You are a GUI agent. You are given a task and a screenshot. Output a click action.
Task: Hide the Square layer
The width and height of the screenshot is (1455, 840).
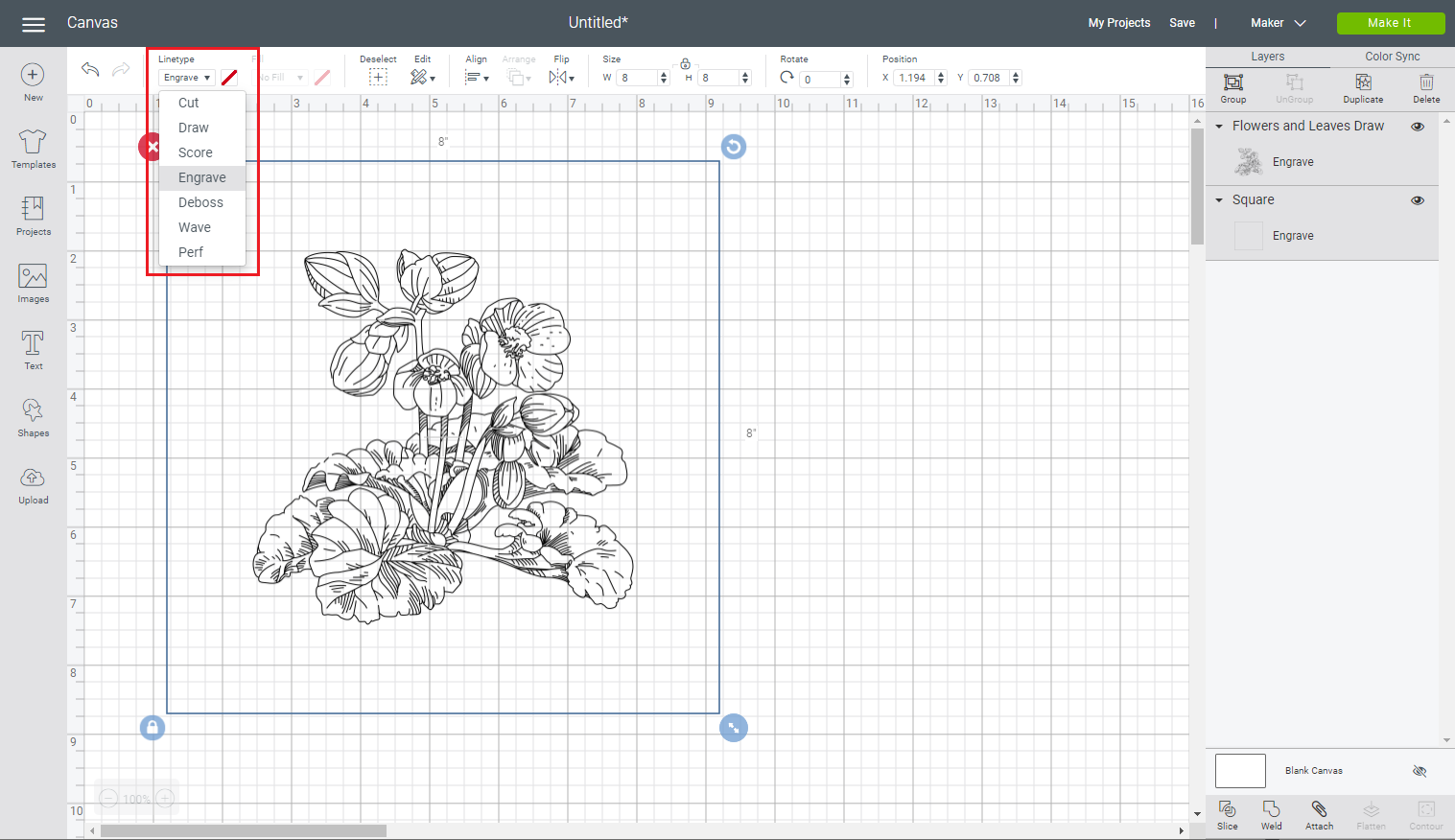tap(1417, 199)
